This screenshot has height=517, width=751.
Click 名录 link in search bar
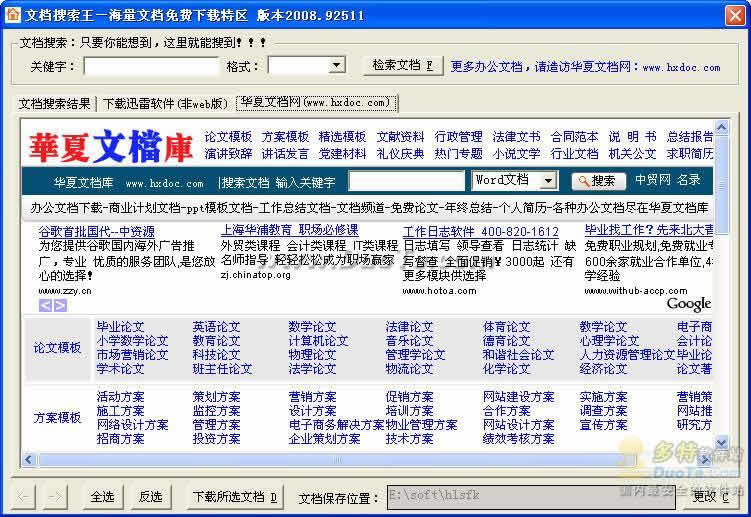coord(689,180)
